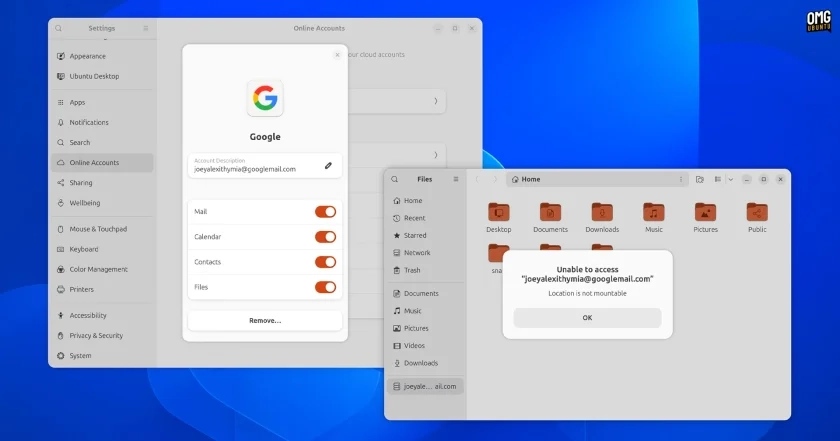Expand second account row chevron in Online Accounts
The image size is (840, 441).
(436, 155)
